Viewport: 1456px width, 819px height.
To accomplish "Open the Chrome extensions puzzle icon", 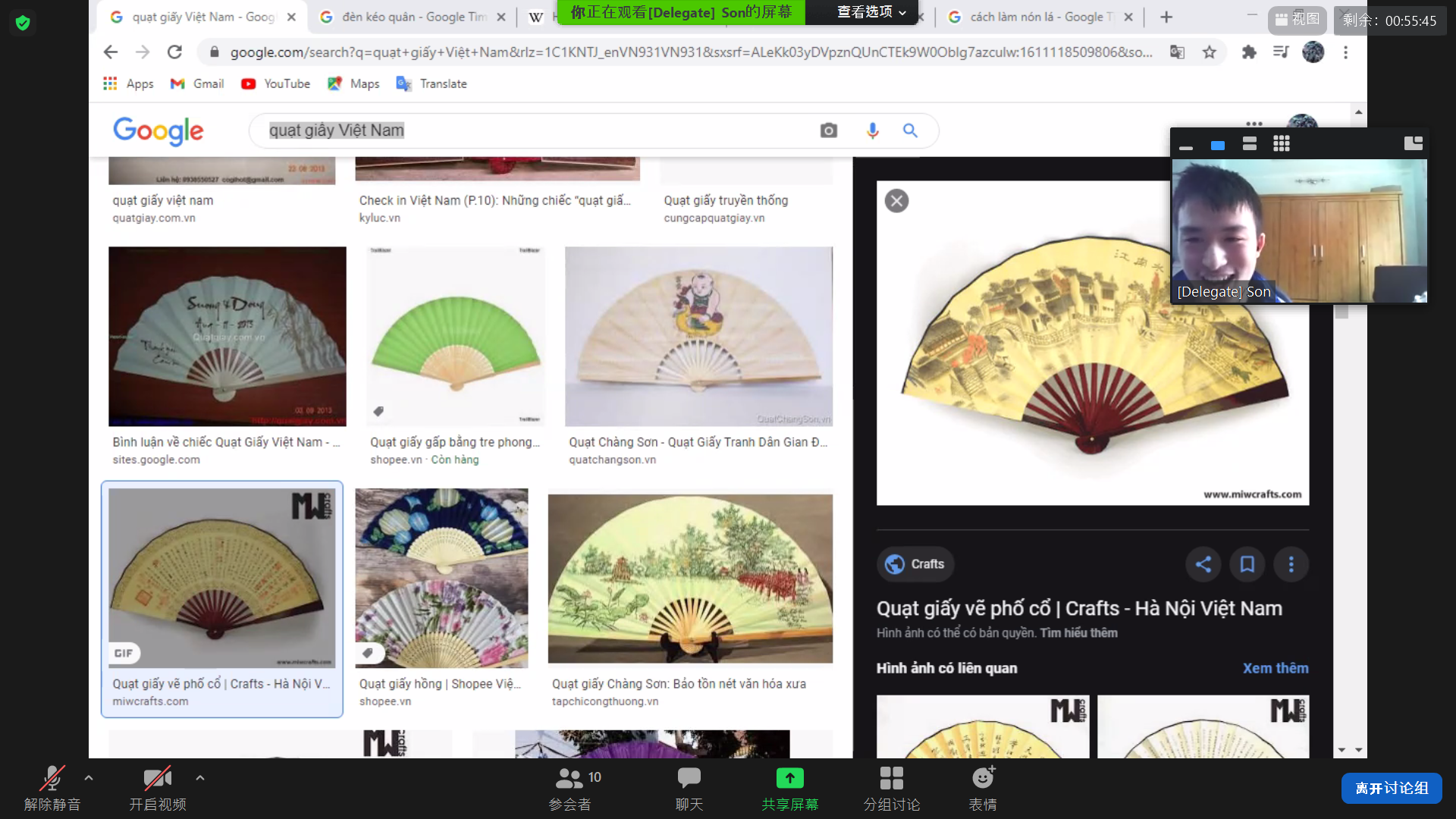I will (x=1248, y=52).
